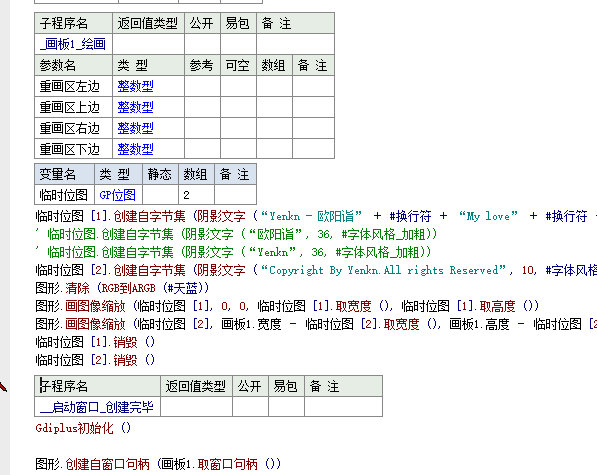Click code line 临时位图 [1].创建自字节集
This screenshot has width=597, height=475.
click(x=316, y=216)
